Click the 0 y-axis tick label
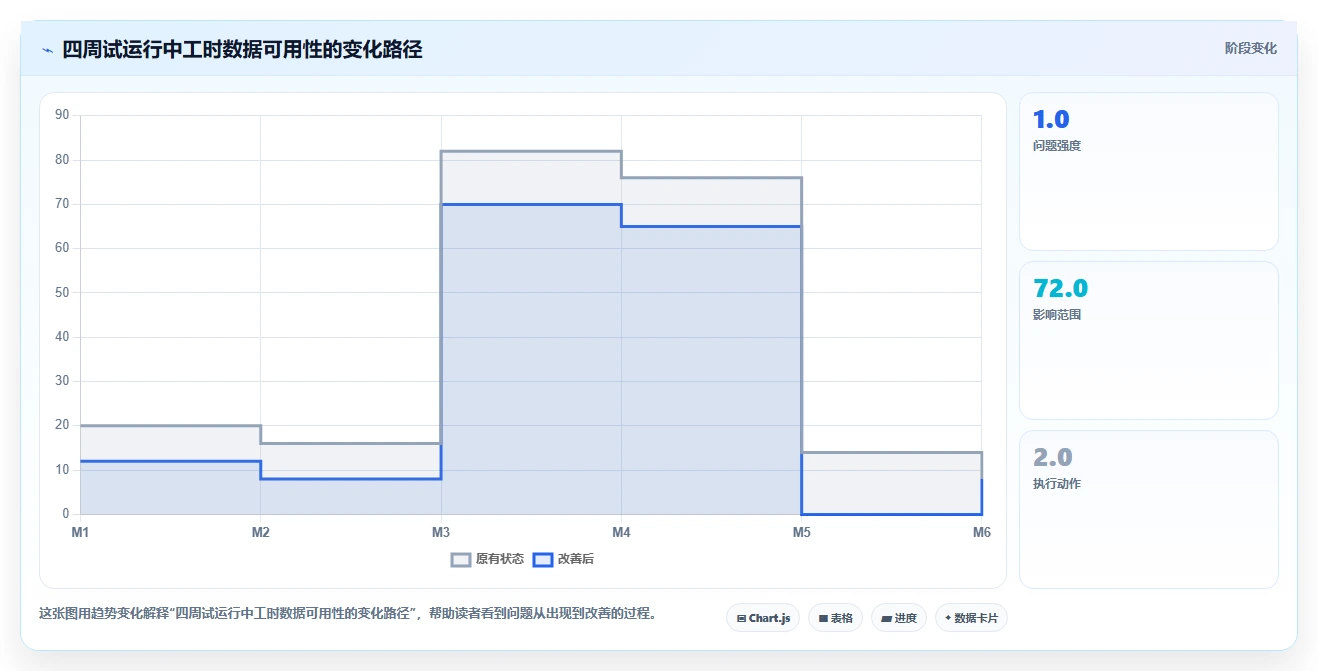Image resolution: width=1318 pixels, height=671 pixels. (x=65, y=514)
